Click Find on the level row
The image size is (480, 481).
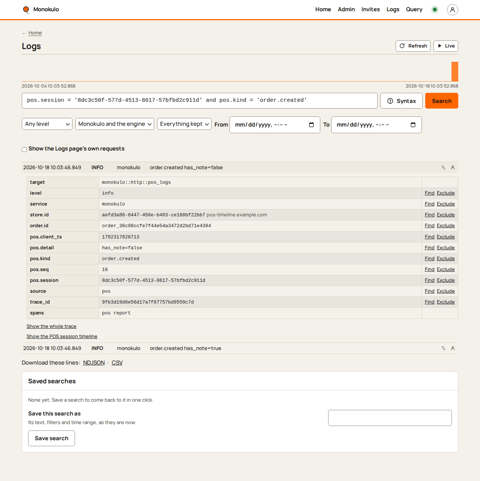(429, 193)
